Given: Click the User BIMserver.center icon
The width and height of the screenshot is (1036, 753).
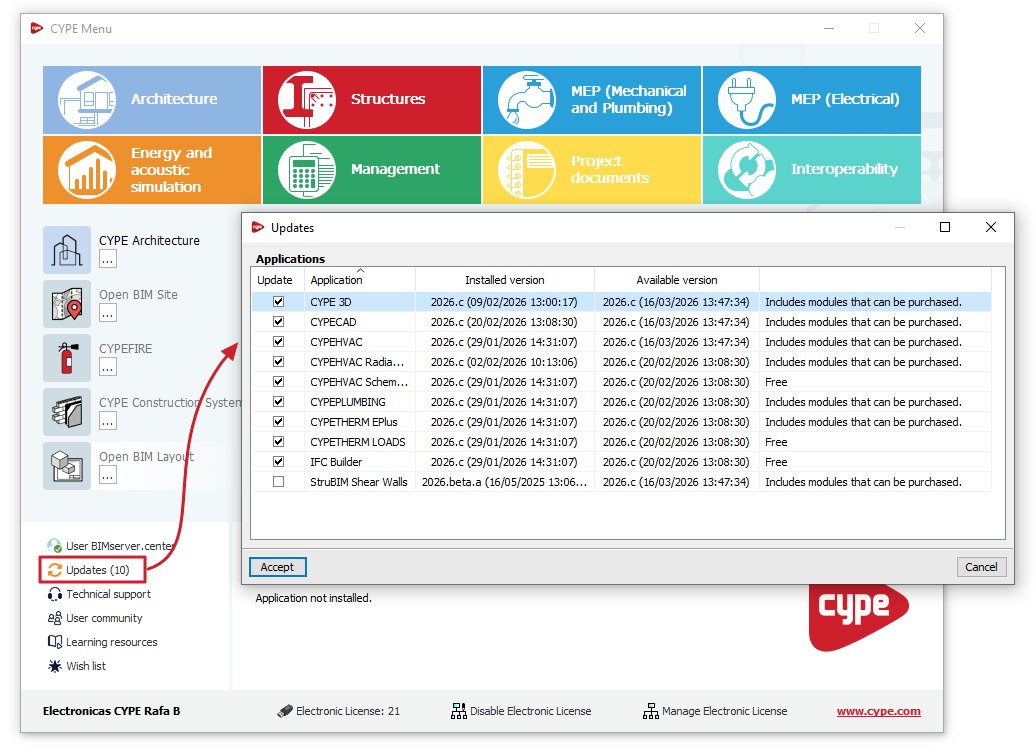Looking at the screenshot, I should point(55,546).
